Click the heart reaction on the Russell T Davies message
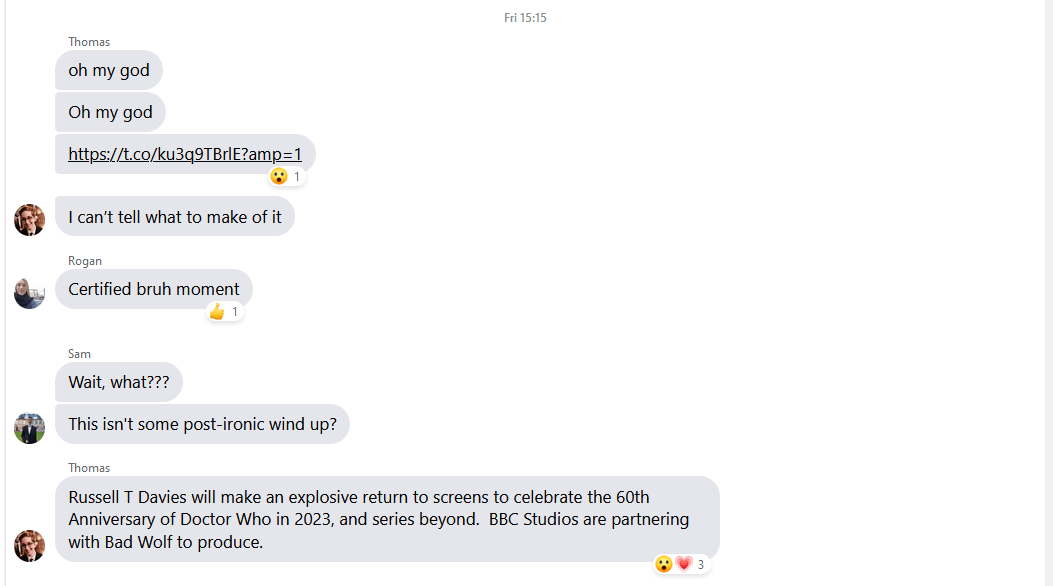Screen dimensions: 1053x586 (684, 564)
